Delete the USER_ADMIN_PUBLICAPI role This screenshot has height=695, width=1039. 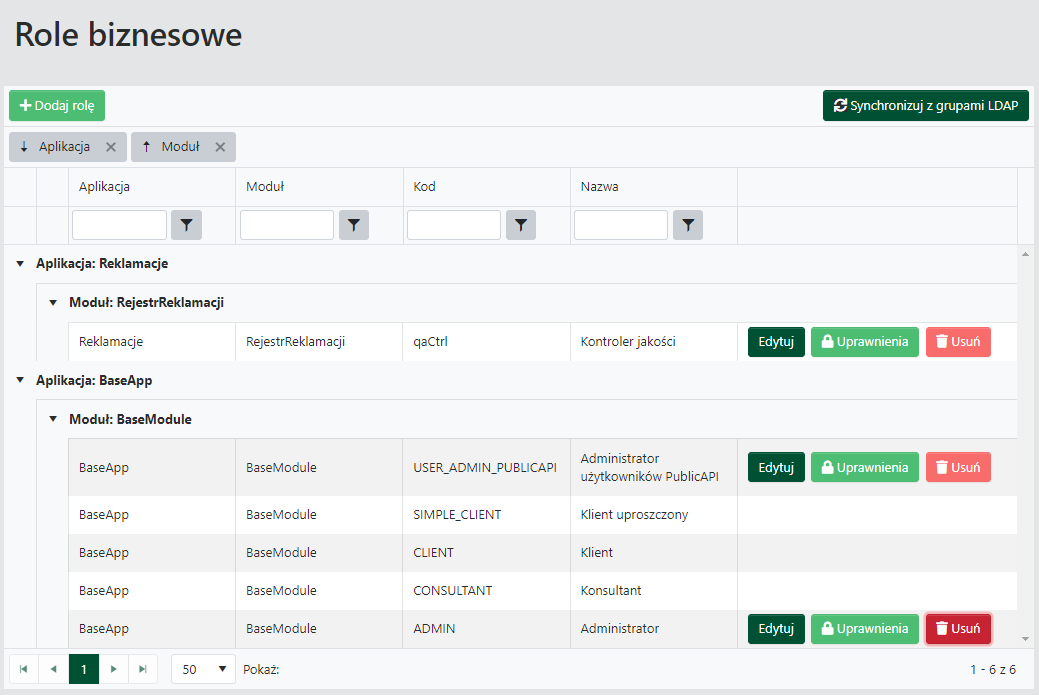[x=958, y=467]
